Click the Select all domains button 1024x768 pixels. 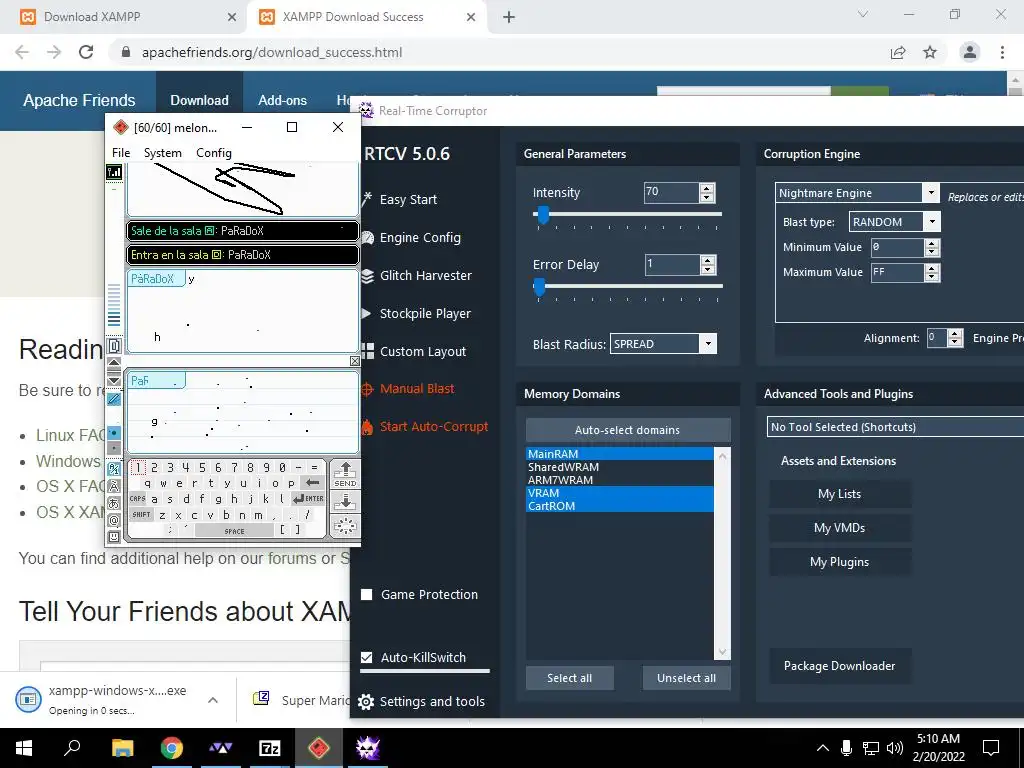click(x=569, y=678)
